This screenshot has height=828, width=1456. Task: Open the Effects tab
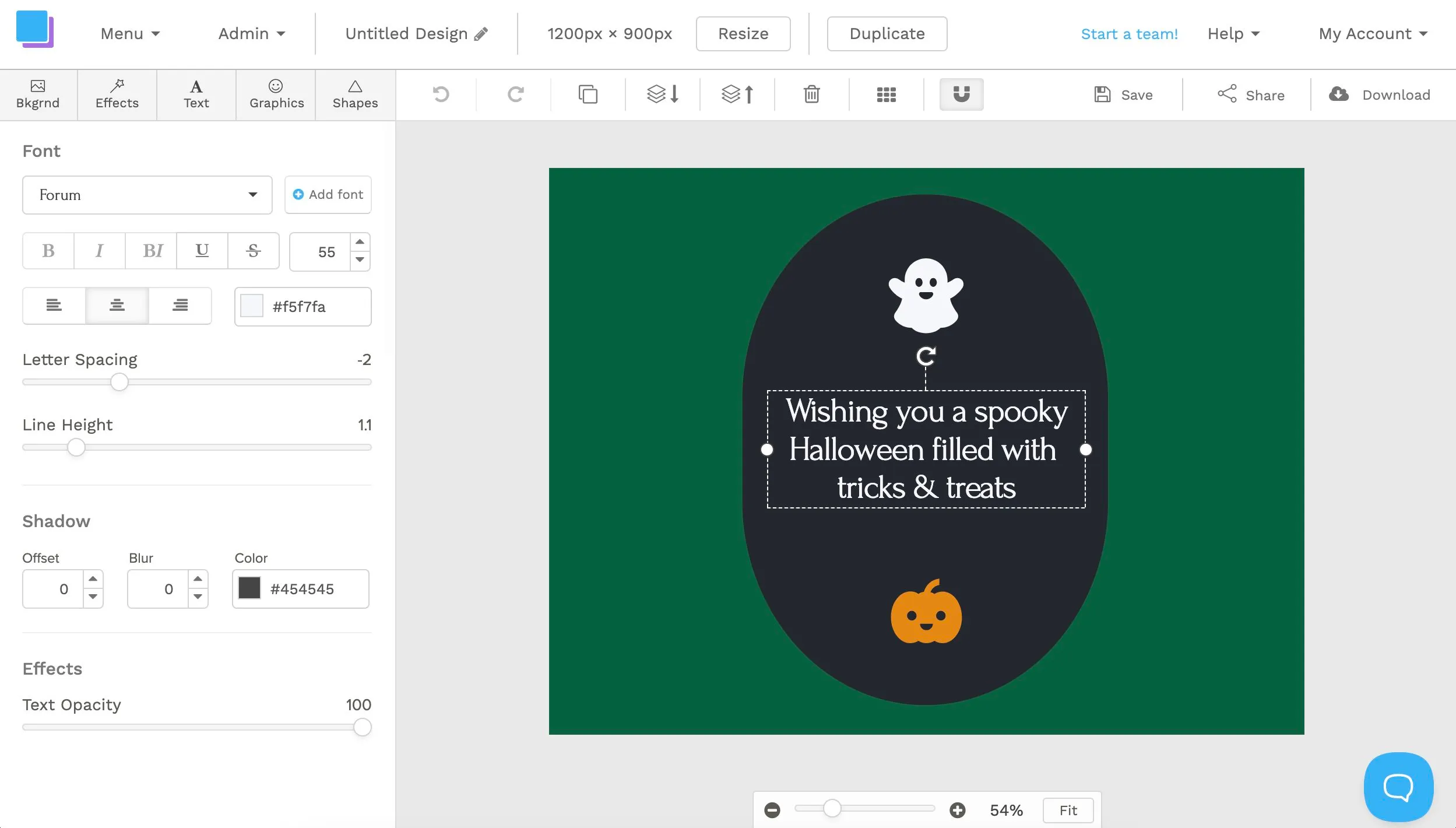117,95
